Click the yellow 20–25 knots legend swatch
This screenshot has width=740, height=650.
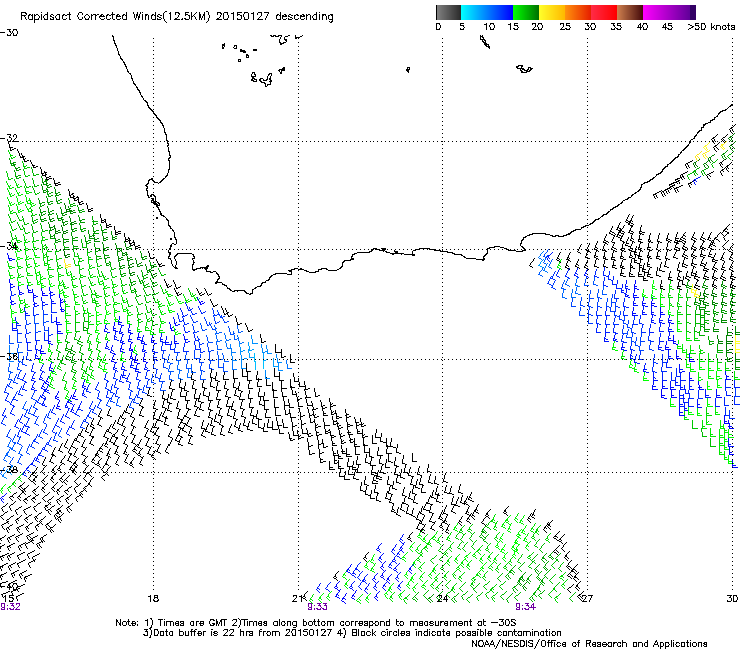(x=552, y=12)
